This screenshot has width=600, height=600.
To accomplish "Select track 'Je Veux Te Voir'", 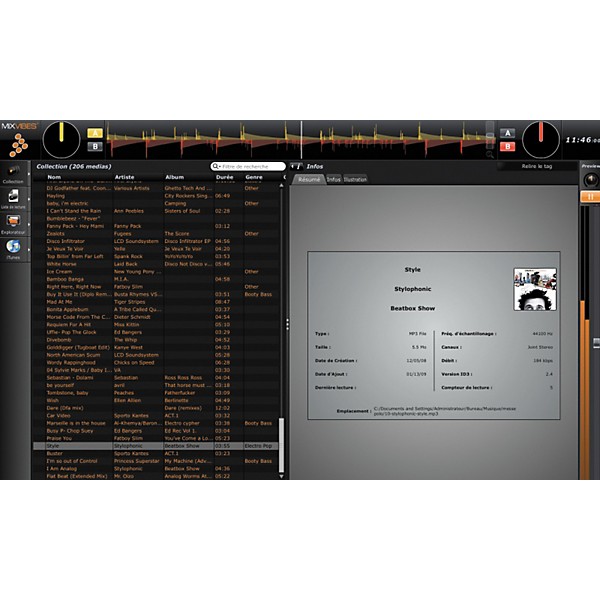I will [156, 249].
